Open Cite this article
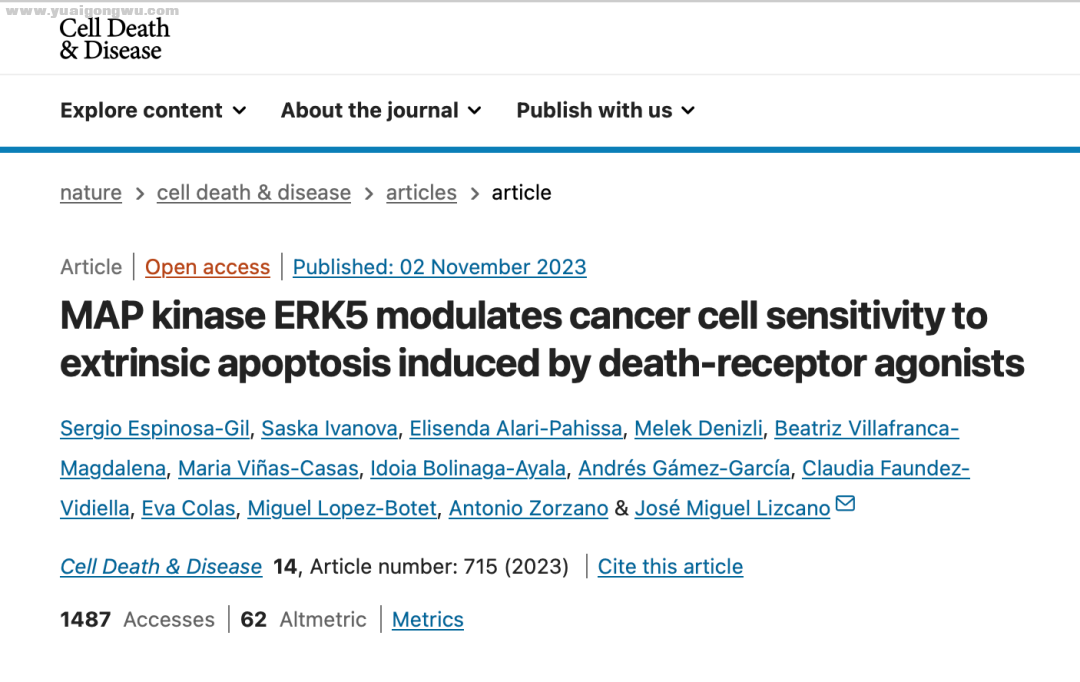The width and height of the screenshot is (1080, 682). click(670, 566)
